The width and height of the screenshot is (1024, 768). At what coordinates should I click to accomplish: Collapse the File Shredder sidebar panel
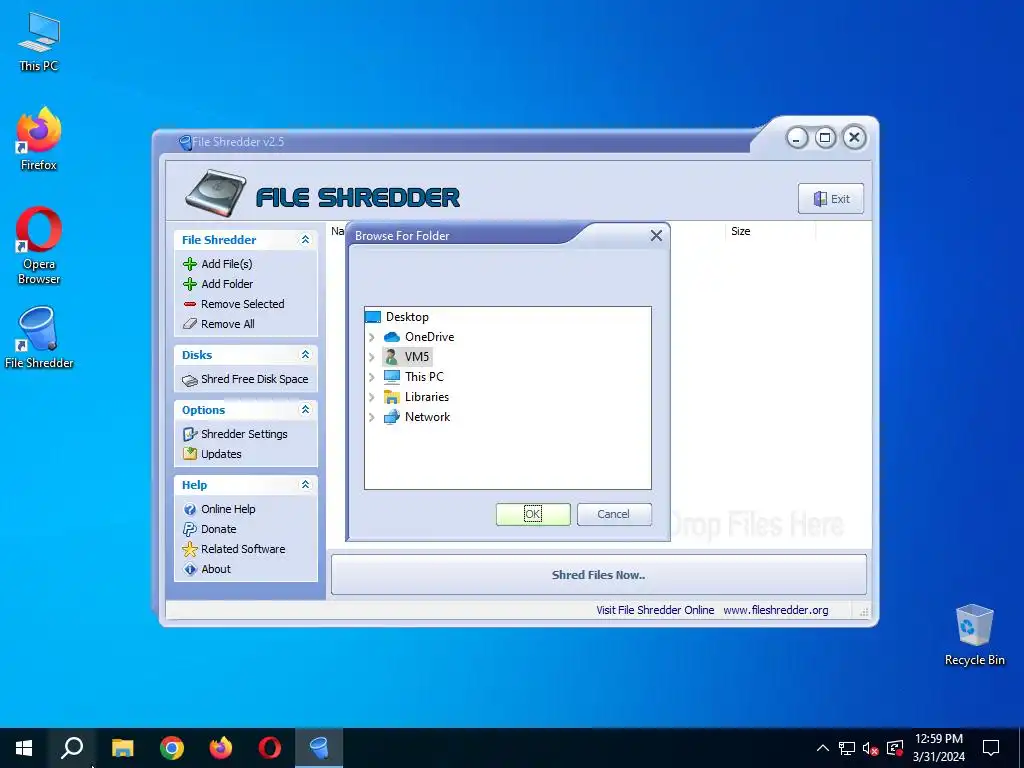click(x=305, y=240)
